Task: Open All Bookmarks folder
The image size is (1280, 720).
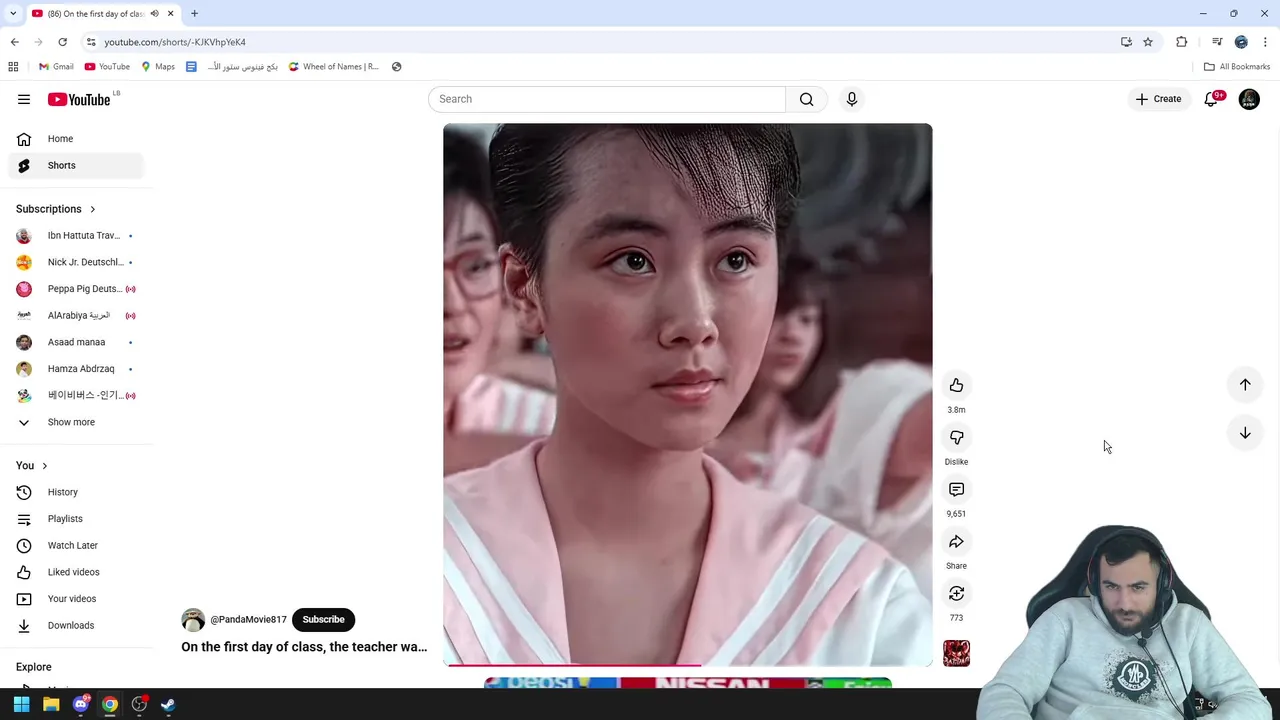Action: pos(1237,67)
